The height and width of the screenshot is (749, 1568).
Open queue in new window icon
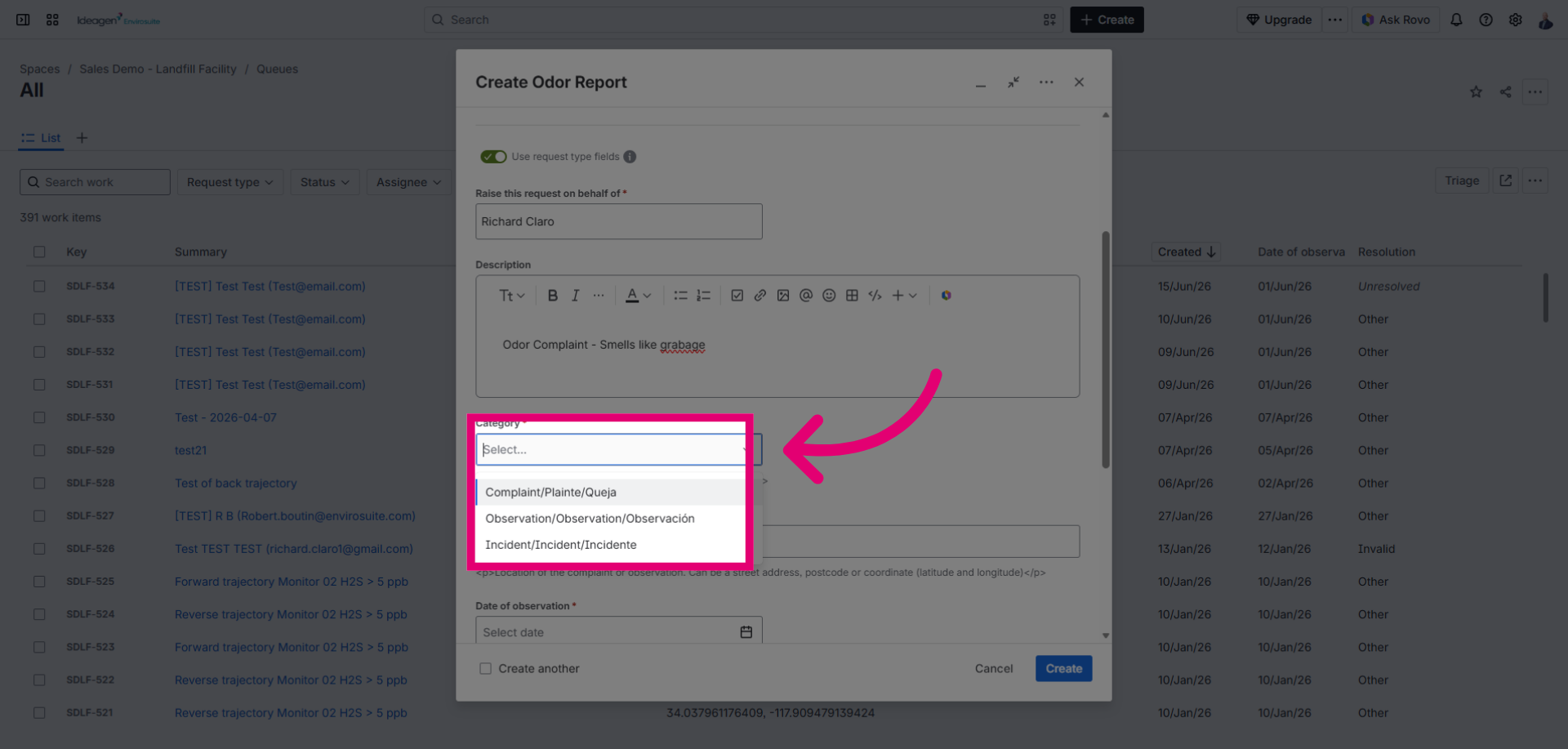click(x=1505, y=181)
